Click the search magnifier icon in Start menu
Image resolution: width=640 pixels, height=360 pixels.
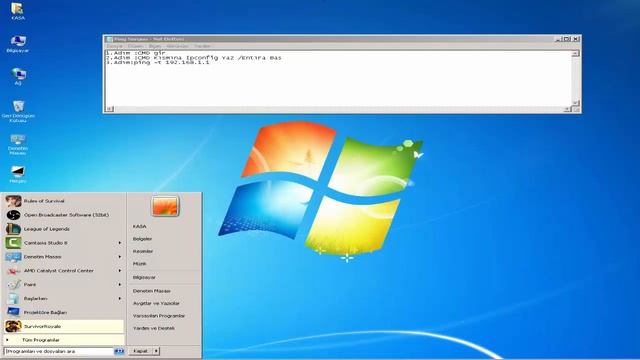[x=119, y=351]
